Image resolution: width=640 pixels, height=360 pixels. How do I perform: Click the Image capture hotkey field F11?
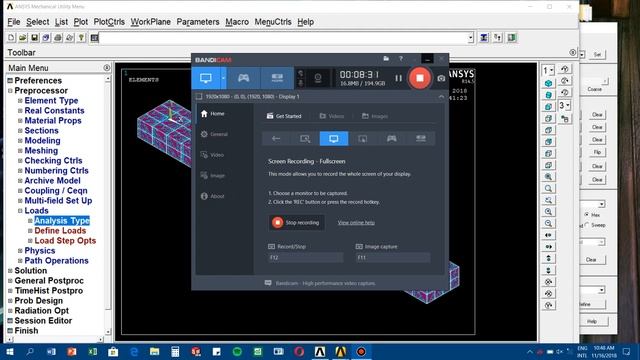click(x=393, y=258)
